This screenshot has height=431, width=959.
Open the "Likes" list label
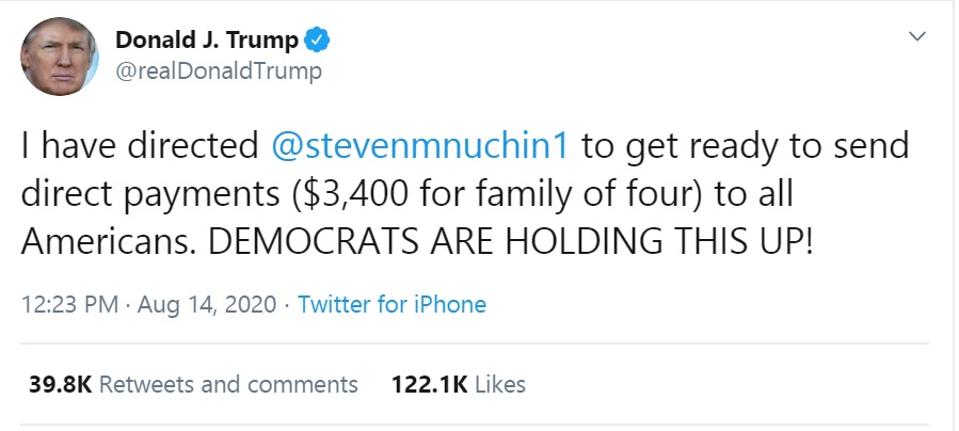click(x=500, y=384)
